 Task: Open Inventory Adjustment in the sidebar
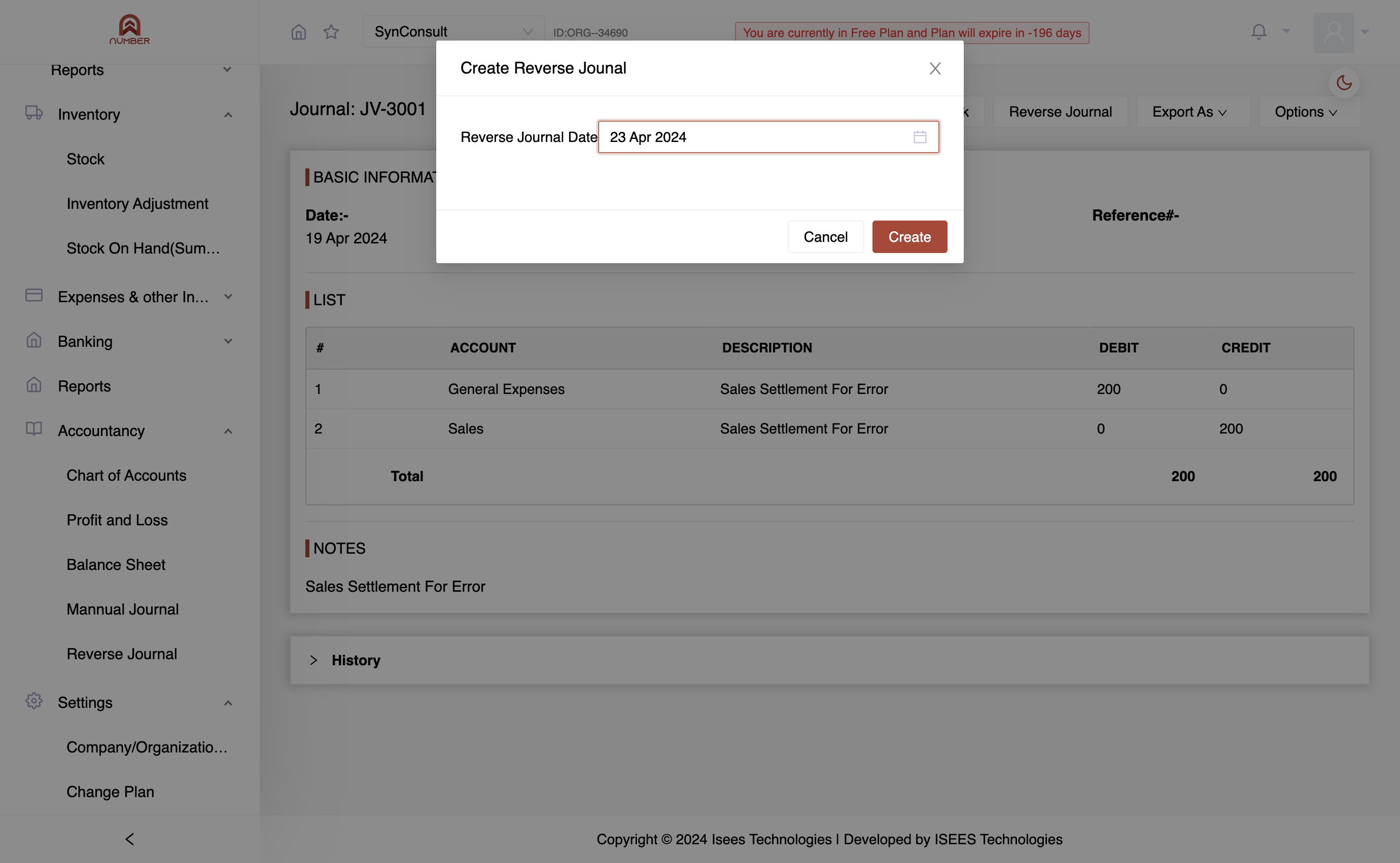(137, 204)
